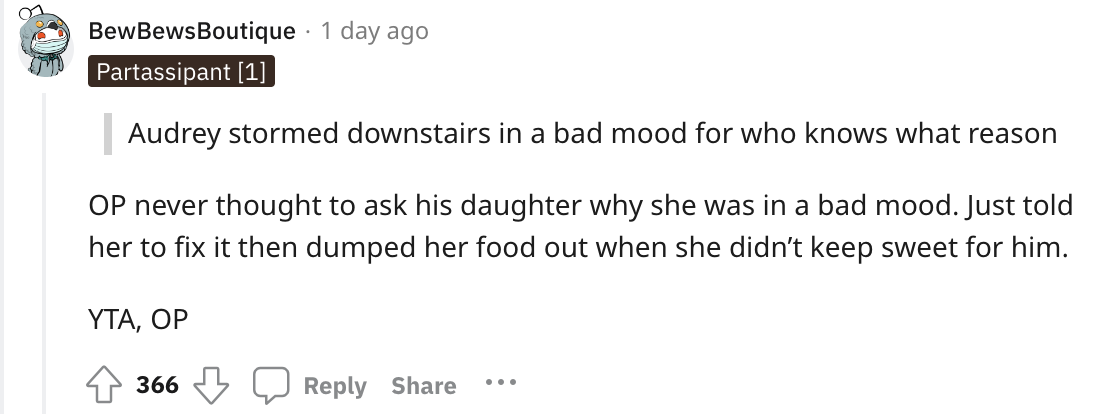1094x414 pixels.
Task: Click the quoted 'Audrey stormed downstairs' text
Action: [592, 133]
